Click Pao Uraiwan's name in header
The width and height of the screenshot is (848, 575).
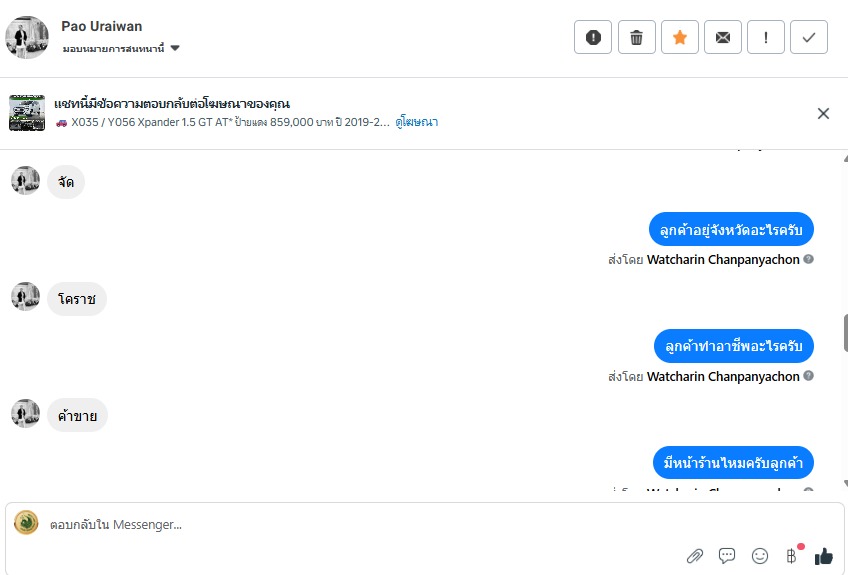click(x=101, y=26)
